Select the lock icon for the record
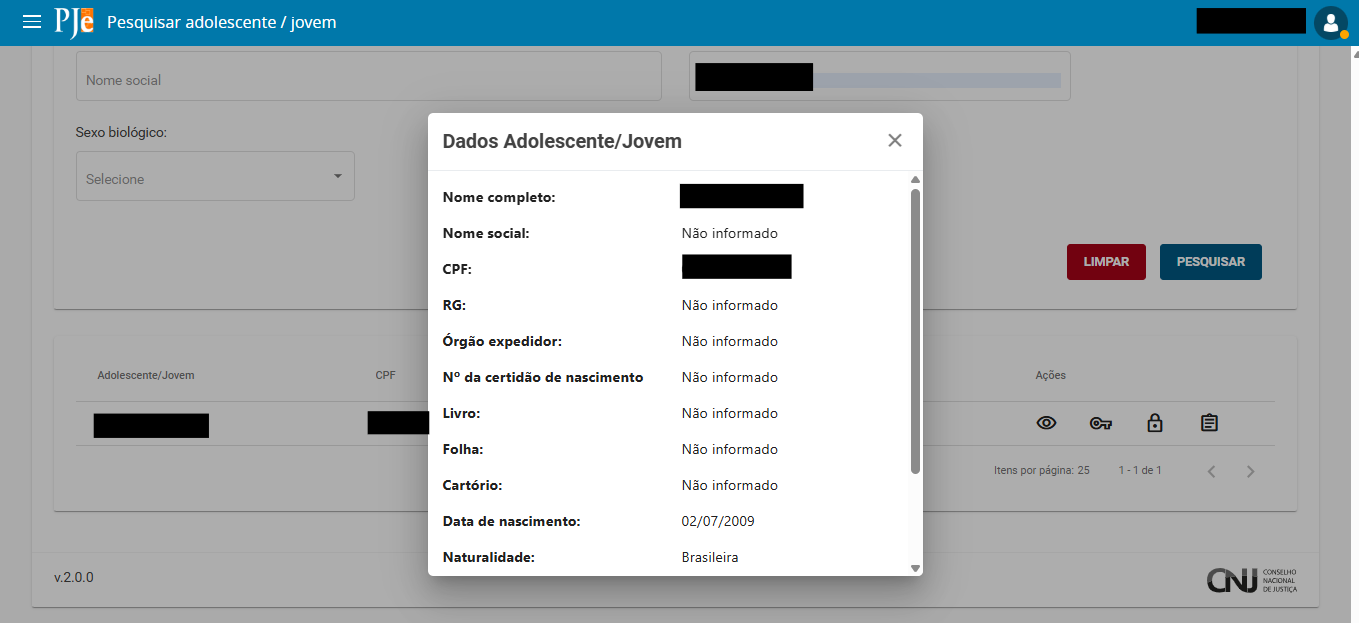 point(1155,423)
